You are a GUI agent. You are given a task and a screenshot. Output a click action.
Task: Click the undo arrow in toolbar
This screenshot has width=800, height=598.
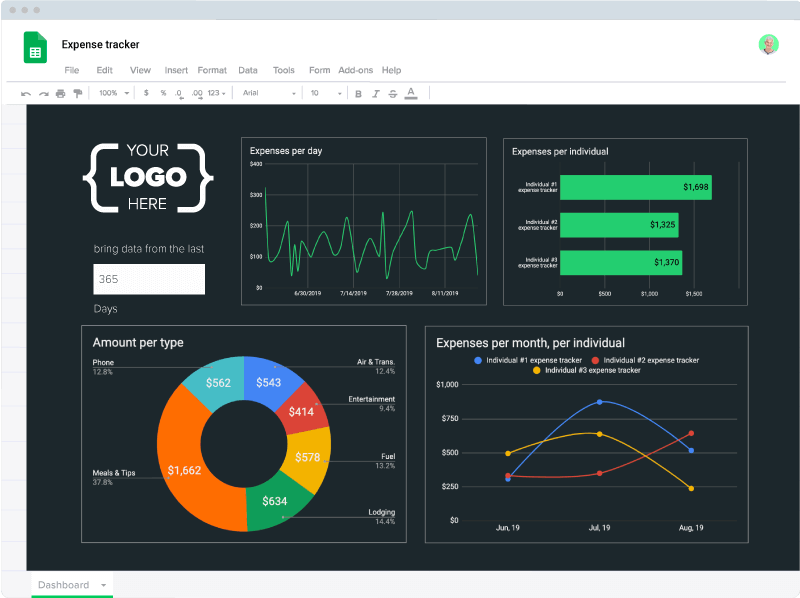click(x=26, y=93)
